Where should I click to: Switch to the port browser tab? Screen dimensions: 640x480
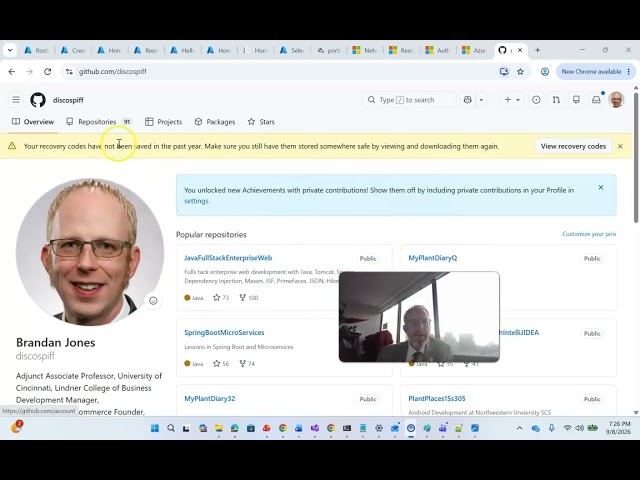coord(329,50)
